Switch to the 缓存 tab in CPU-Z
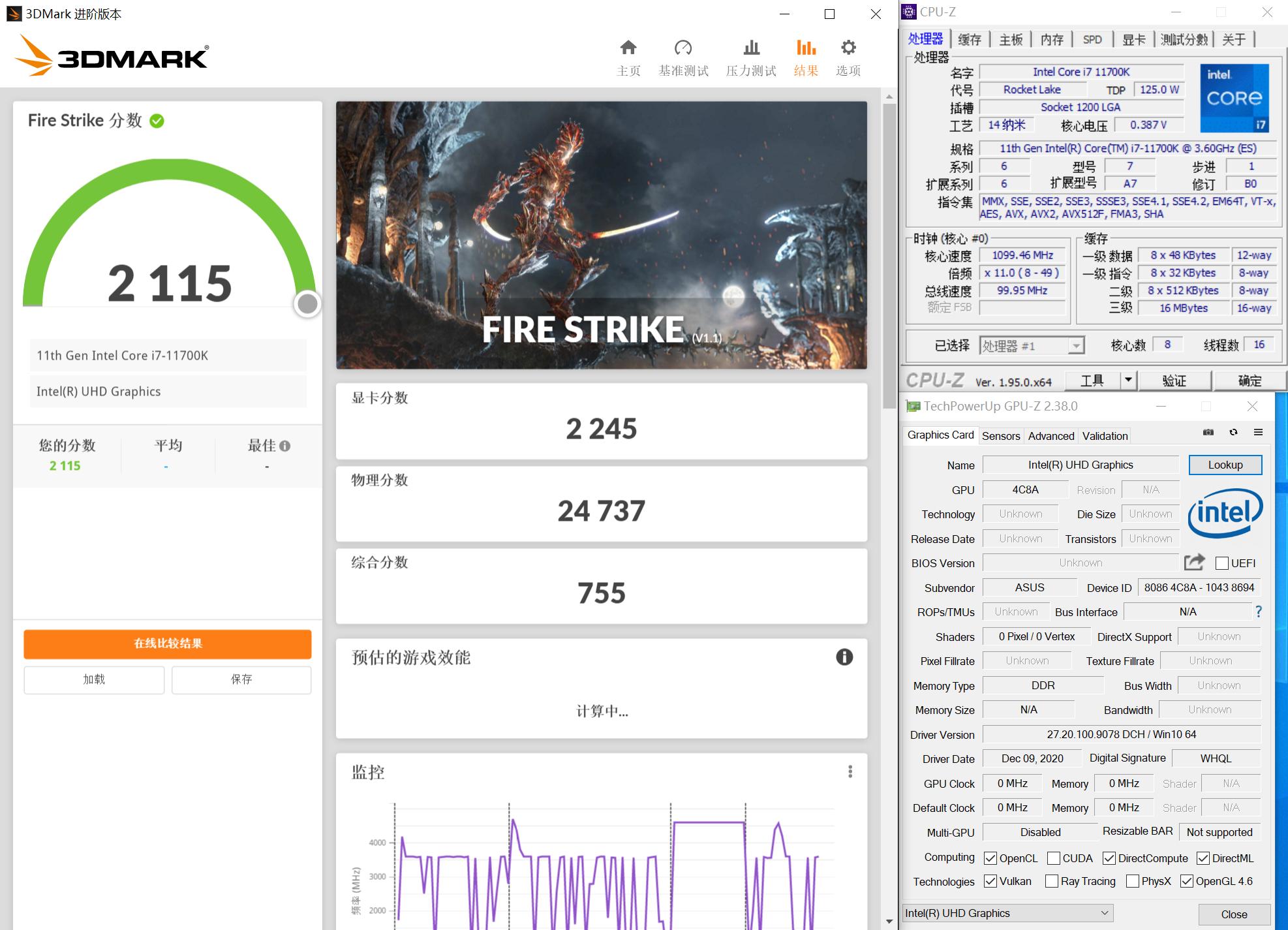 click(x=970, y=39)
